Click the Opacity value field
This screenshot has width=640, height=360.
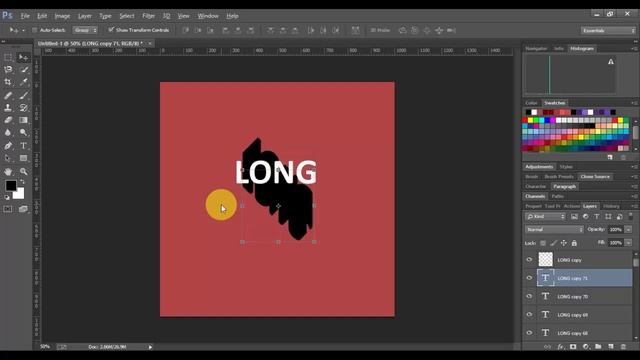(x=616, y=230)
